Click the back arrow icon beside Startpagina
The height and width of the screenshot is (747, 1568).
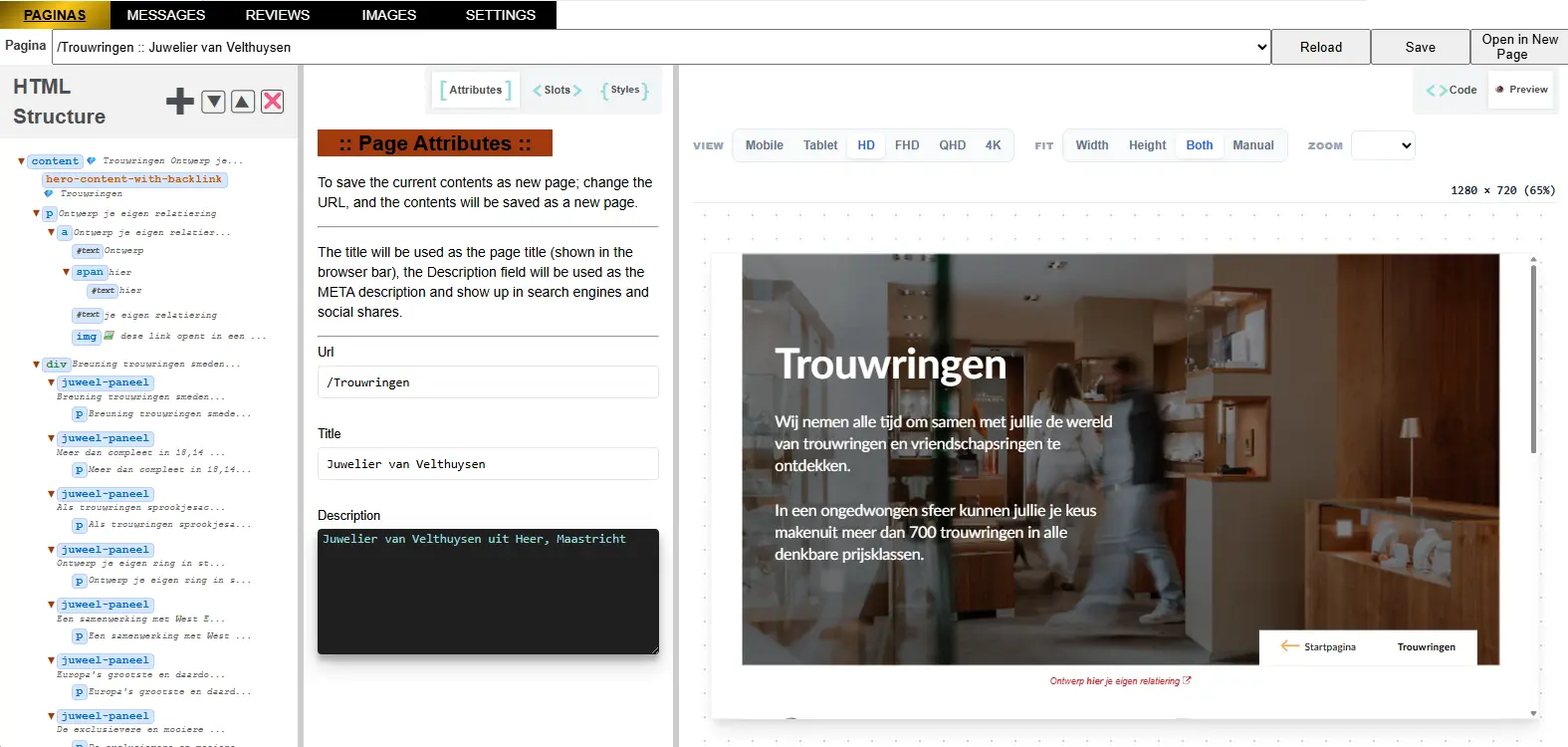click(x=1290, y=646)
